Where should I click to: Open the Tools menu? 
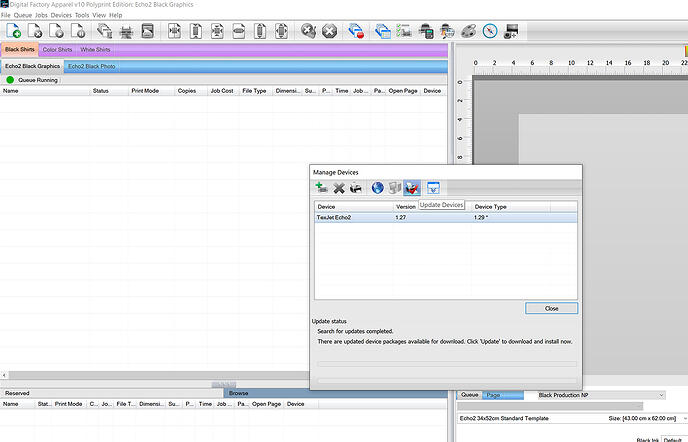click(x=82, y=15)
